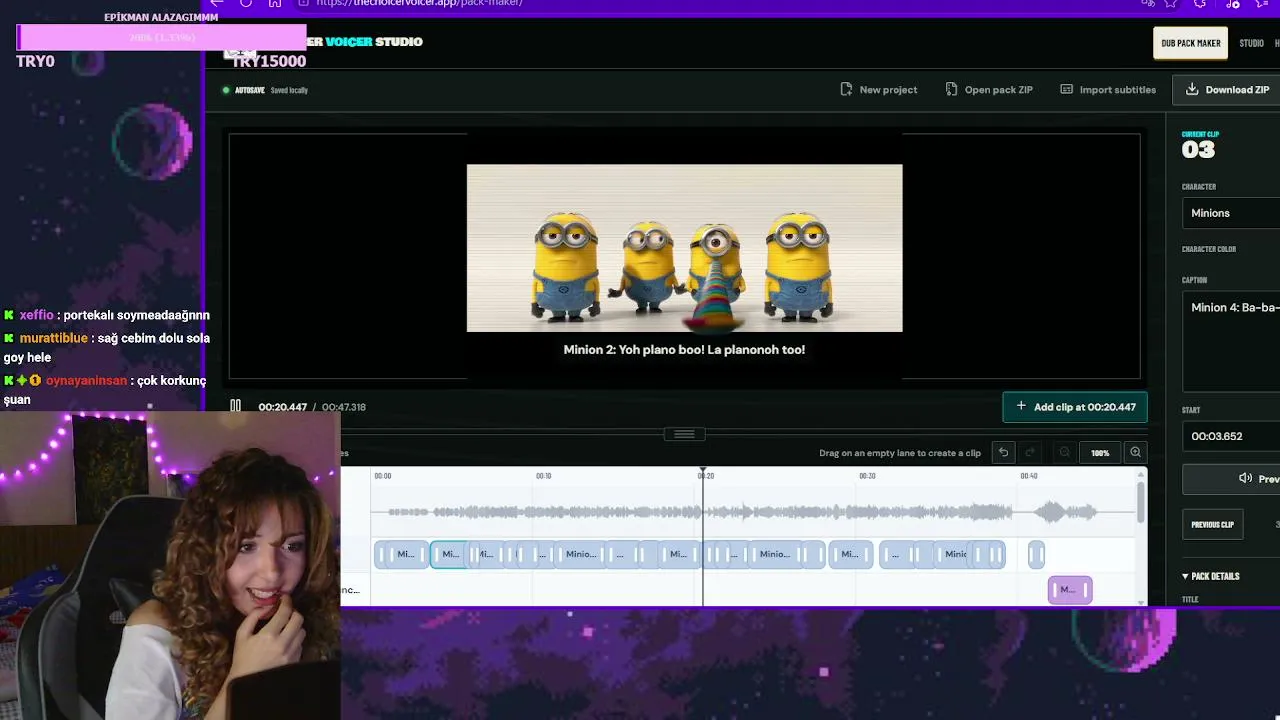The width and height of the screenshot is (1280, 720).
Task: Click the green autosave status dot
Action: coord(226,90)
